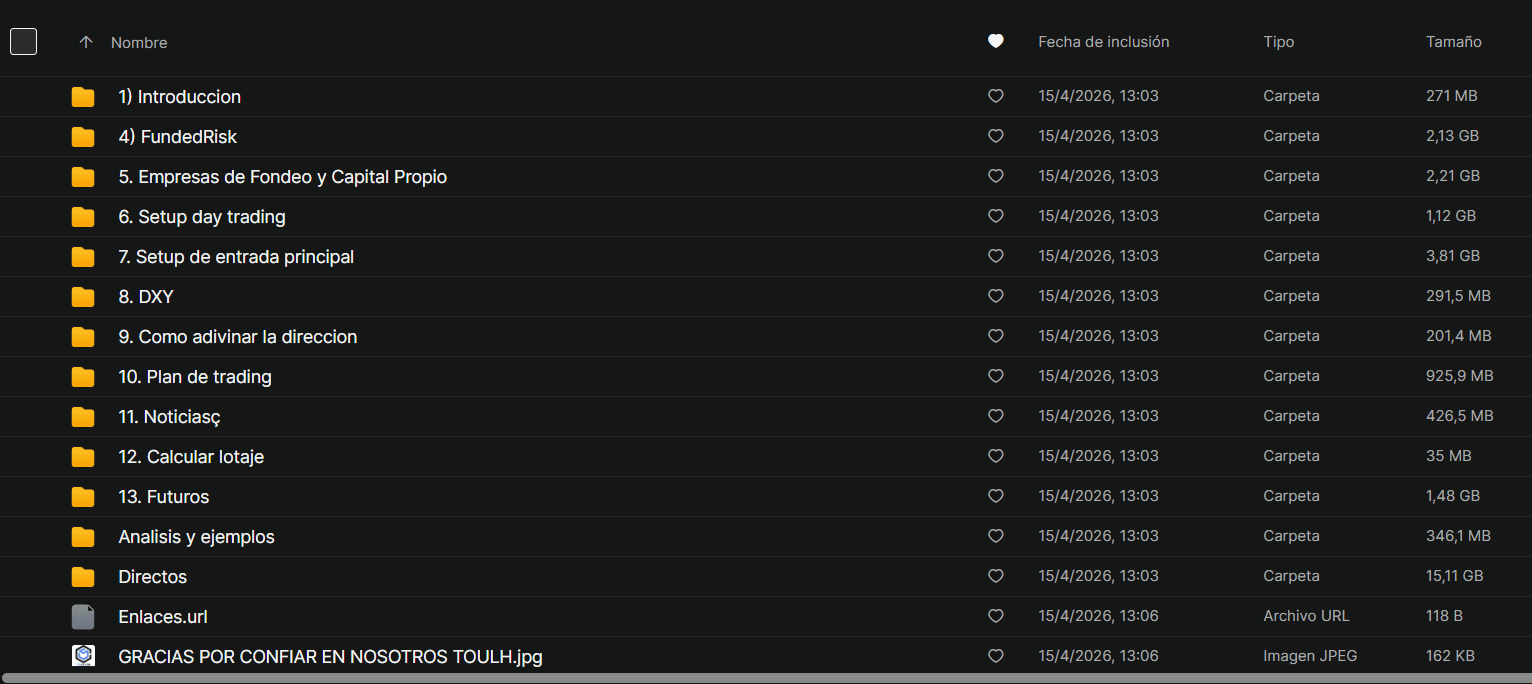Open 7. Setup de entrada principal folder
The width and height of the screenshot is (1532, 684).
(236, 257)
